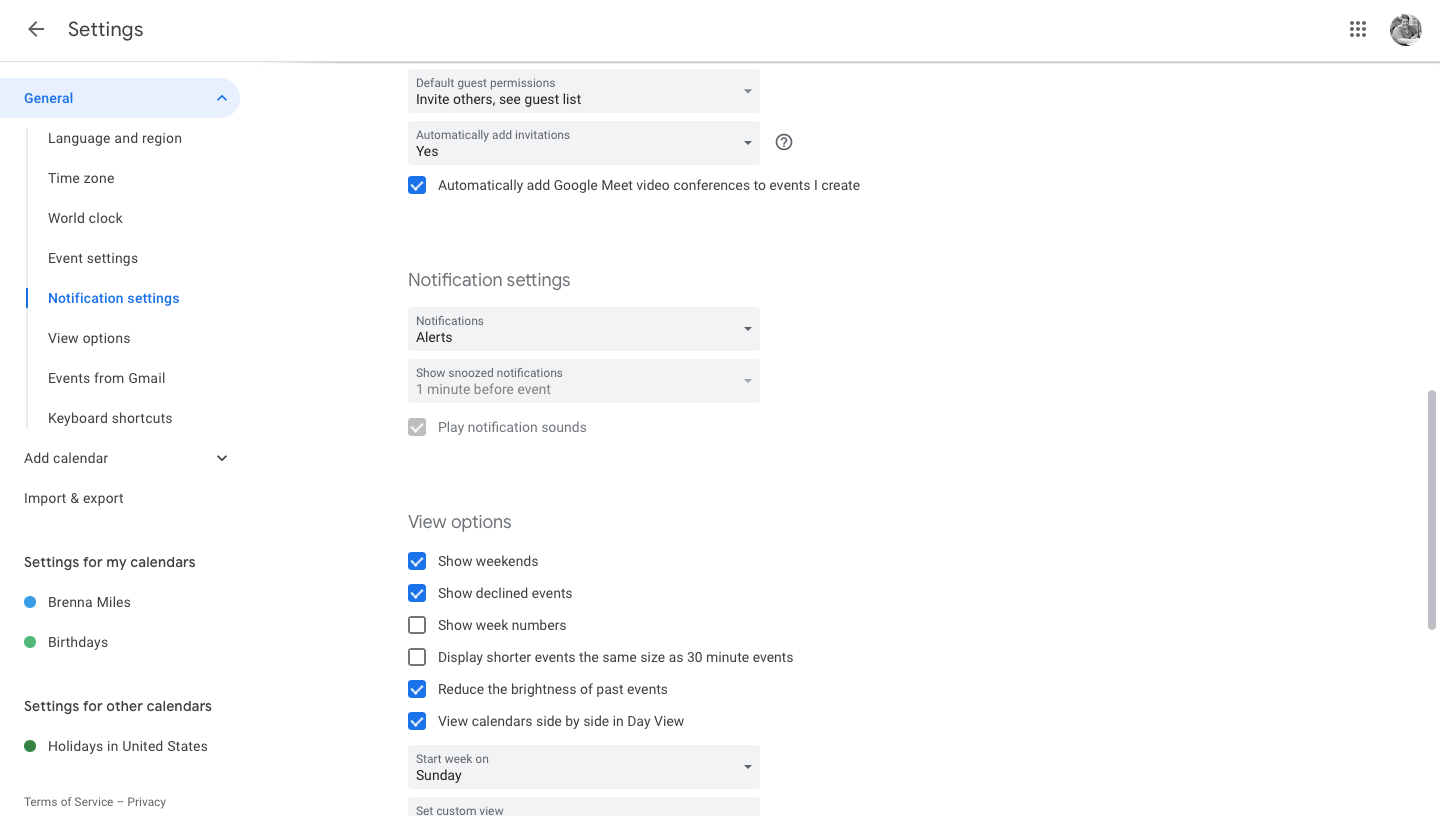The image size is (1440, 816).
Task: Click Import & export in the sidebar
Action: click(x=74, y=498)
